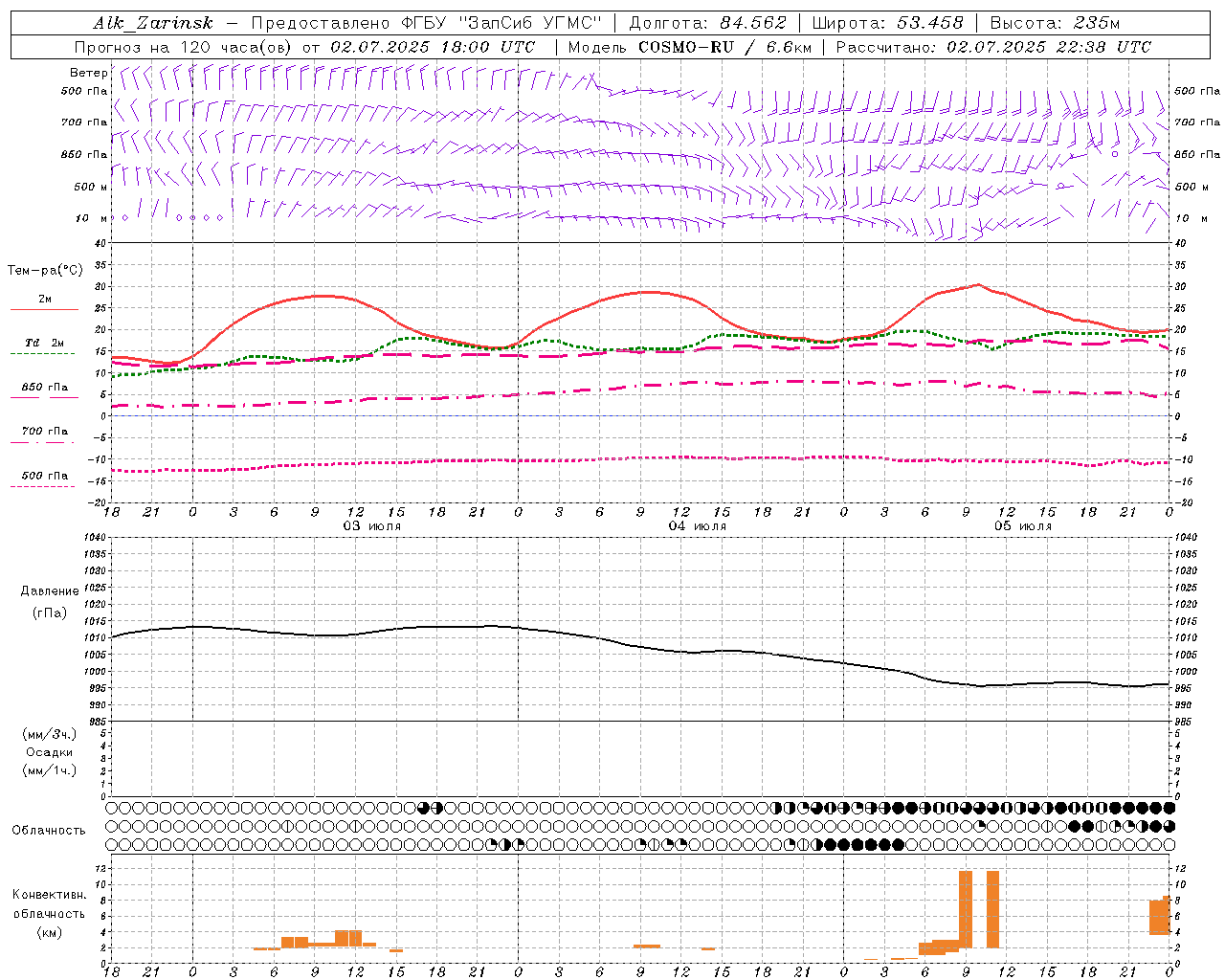Click the dotted pink '500 гПа' legend line
1225x980 pixels.
43,487
